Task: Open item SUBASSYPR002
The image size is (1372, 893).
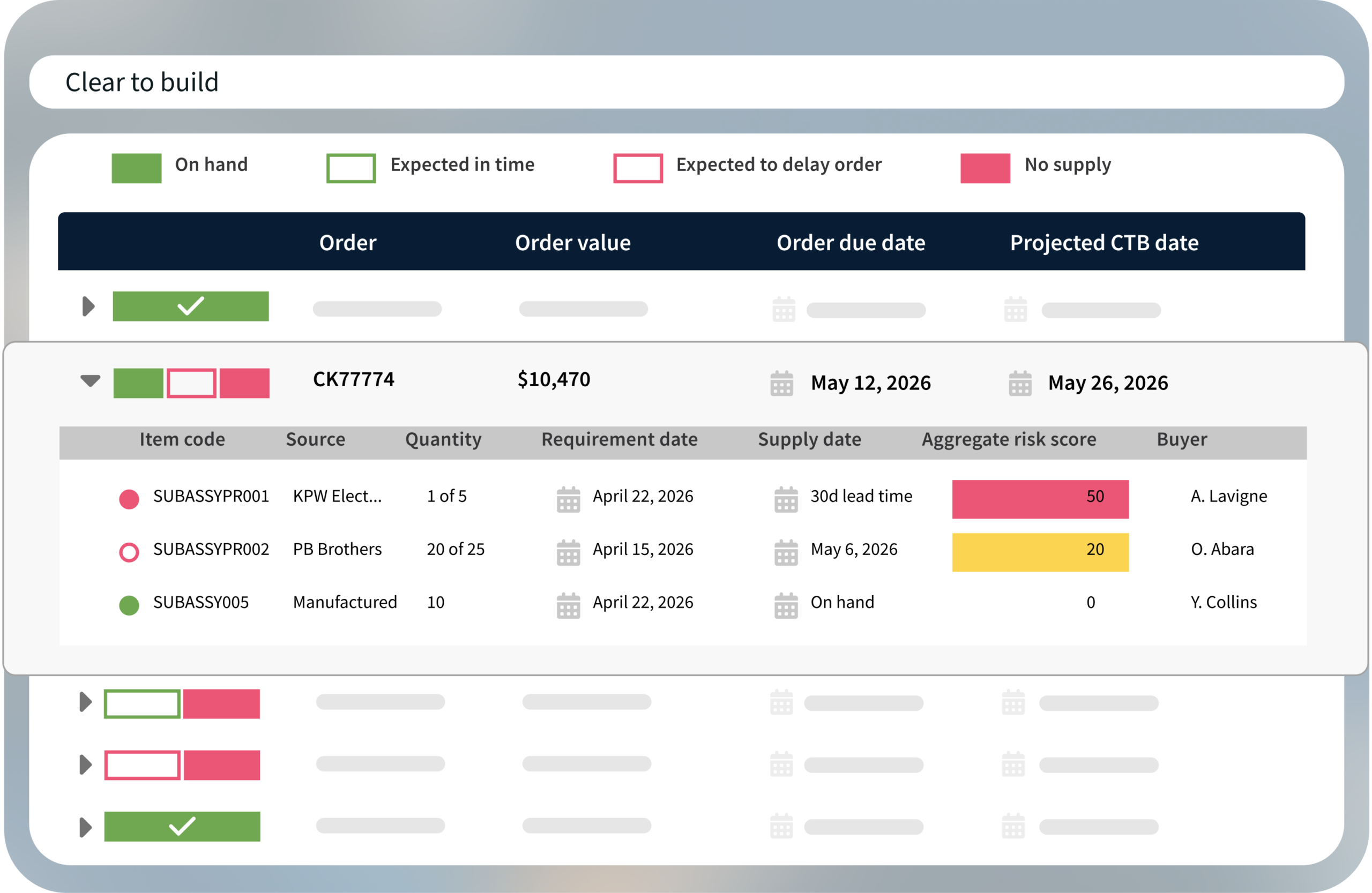Action: coord(211,549)
